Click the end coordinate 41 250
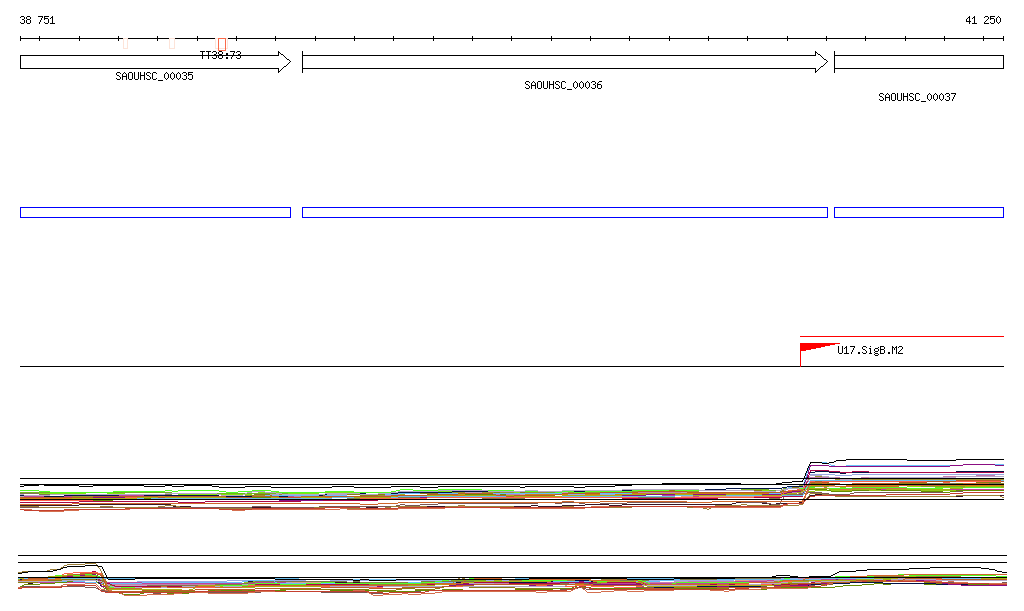The image size is (1024, 611). (x=983, y=20)
